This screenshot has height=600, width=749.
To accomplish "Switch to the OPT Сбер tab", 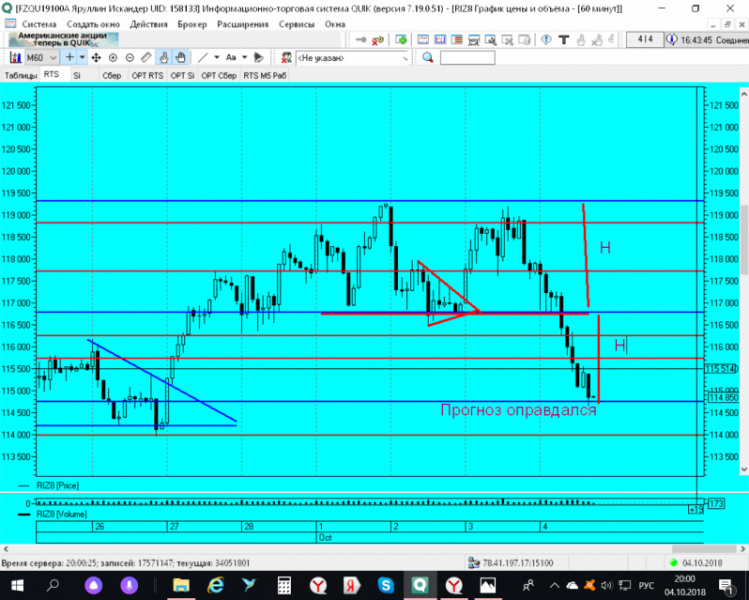I will (x=219, y=75).
